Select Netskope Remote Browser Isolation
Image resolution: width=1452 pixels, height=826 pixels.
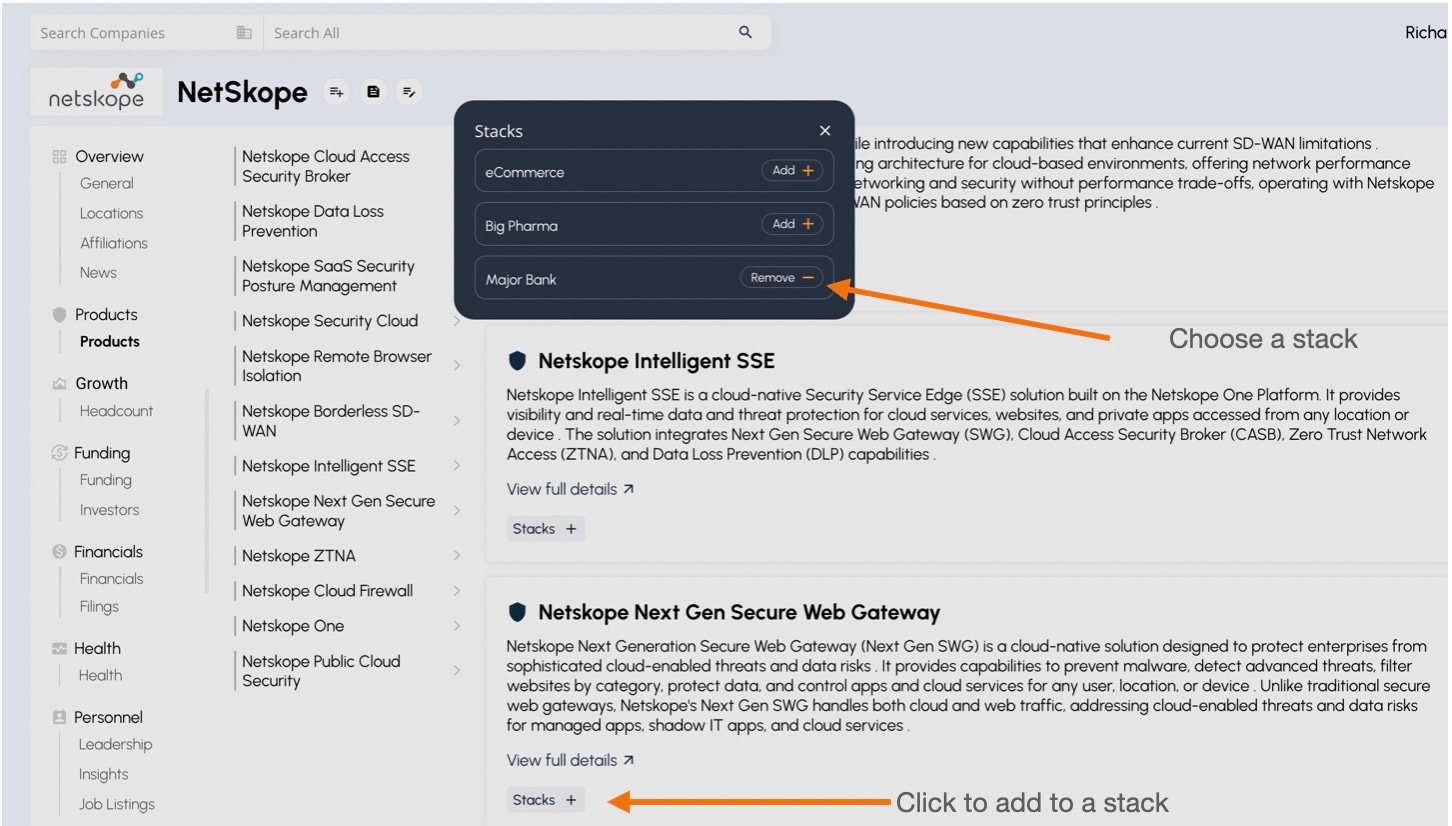point(337,366)
